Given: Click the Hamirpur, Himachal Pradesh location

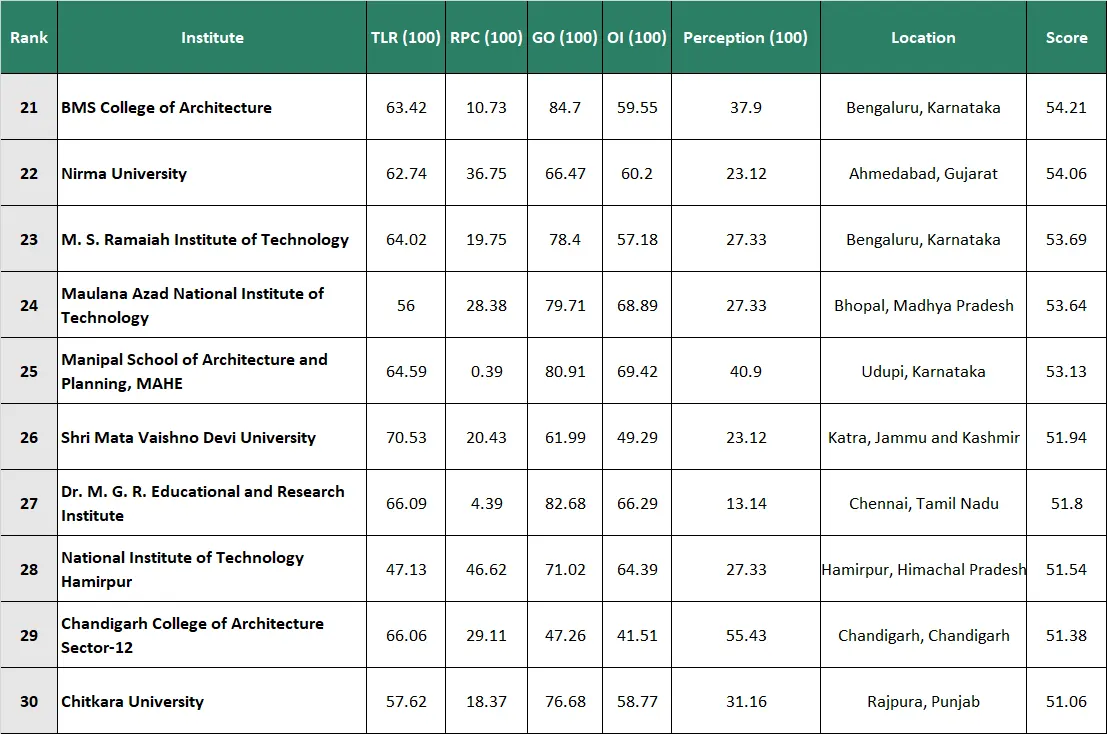Looking at the screenshot, I should [x=923, y=569].
